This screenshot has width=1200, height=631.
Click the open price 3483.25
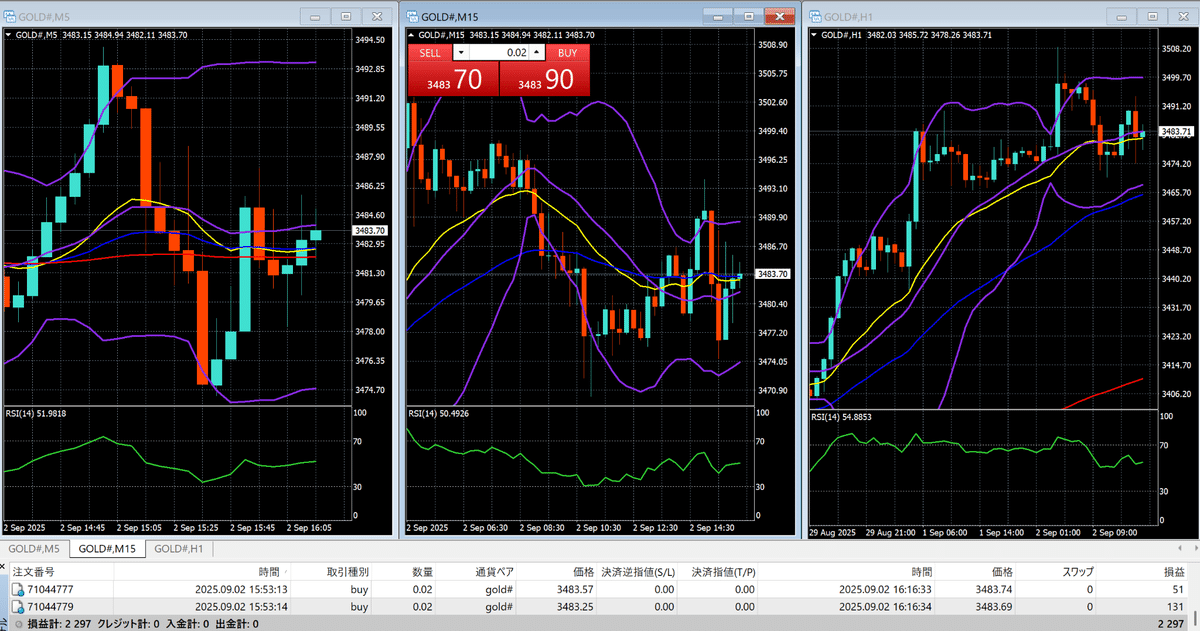tap(574, 606)
